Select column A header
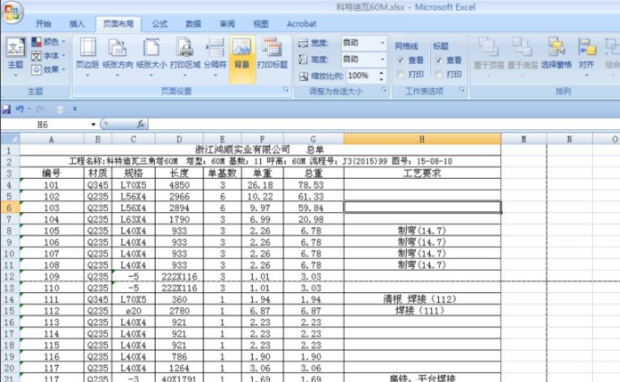 pyautogui.click(x=51, y=139)
